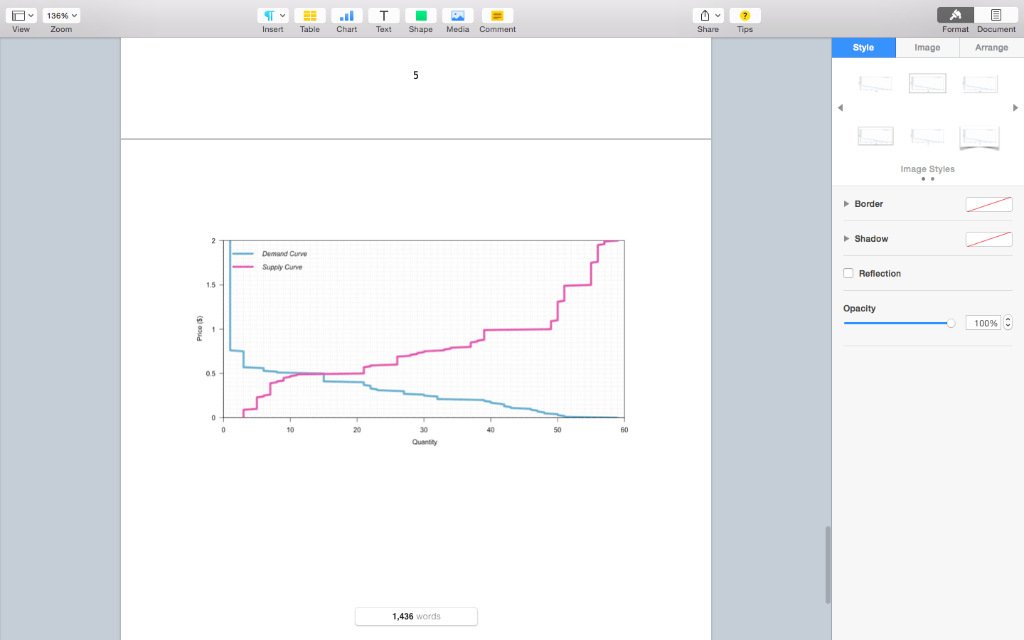
Task: Open the Share options
Action: pos(707,15)
